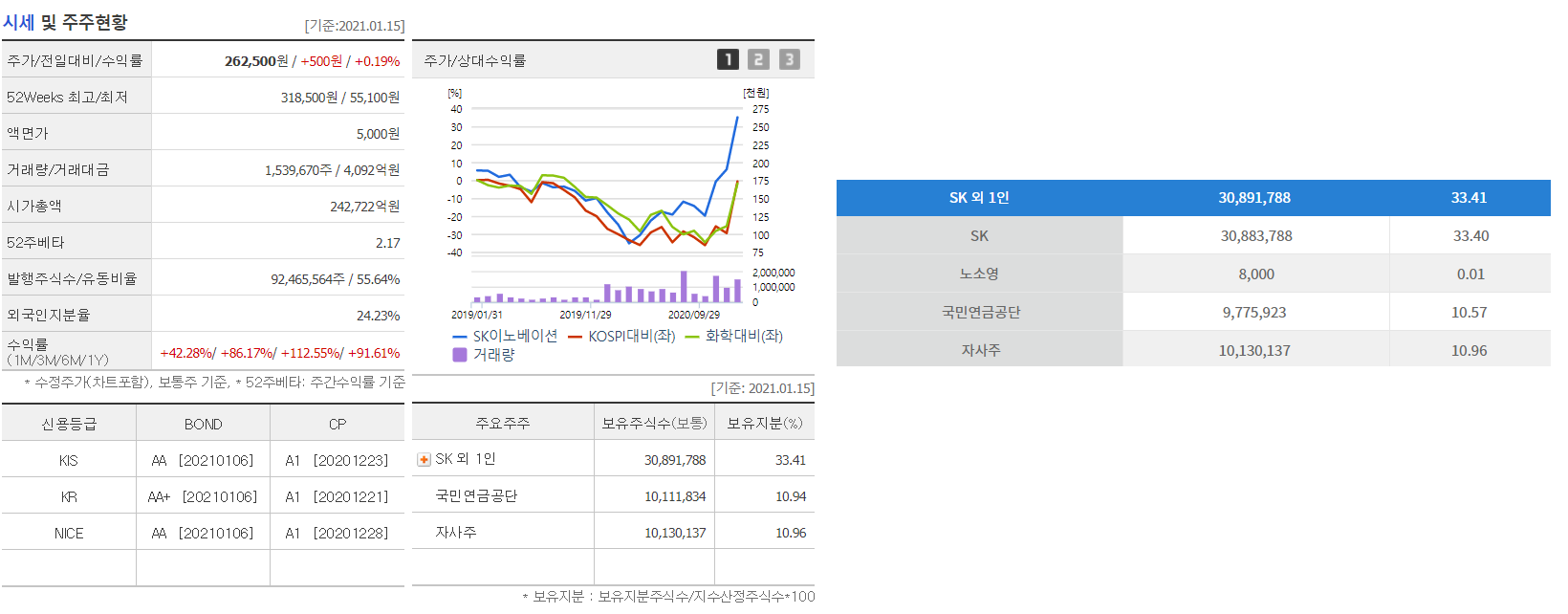Select 국민연금공단 in the 주요주주 table

(476, 495)
